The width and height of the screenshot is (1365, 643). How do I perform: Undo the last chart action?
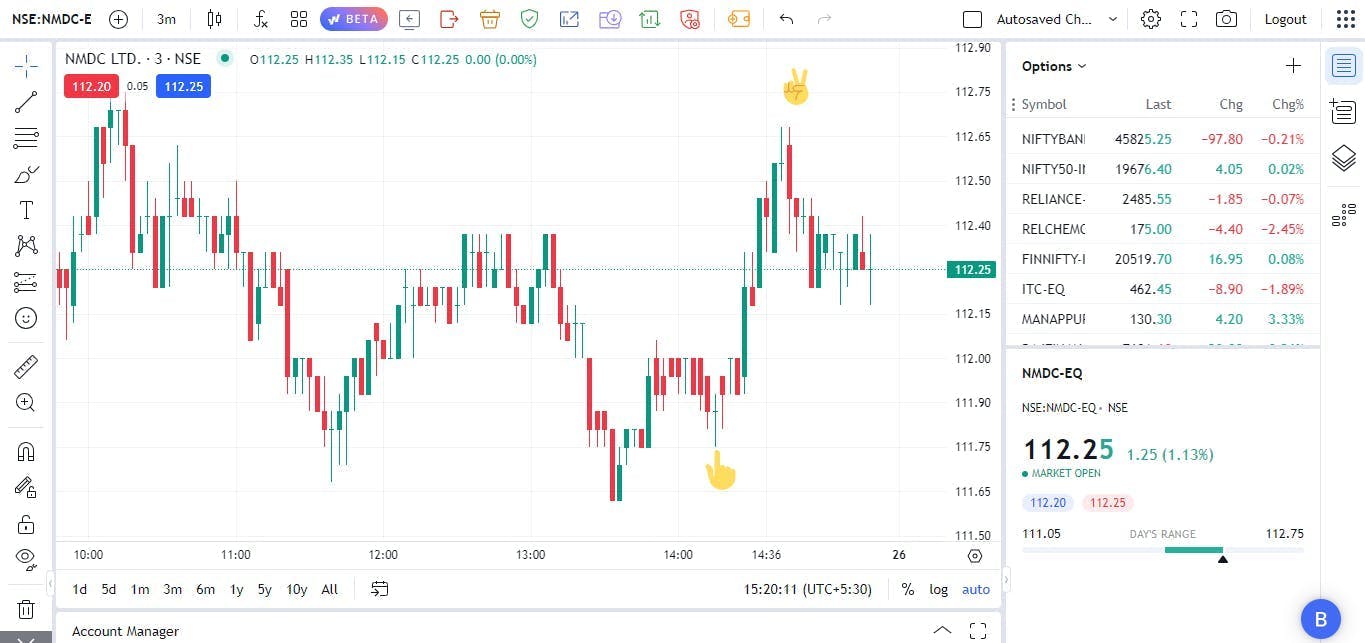coord(786,19)
